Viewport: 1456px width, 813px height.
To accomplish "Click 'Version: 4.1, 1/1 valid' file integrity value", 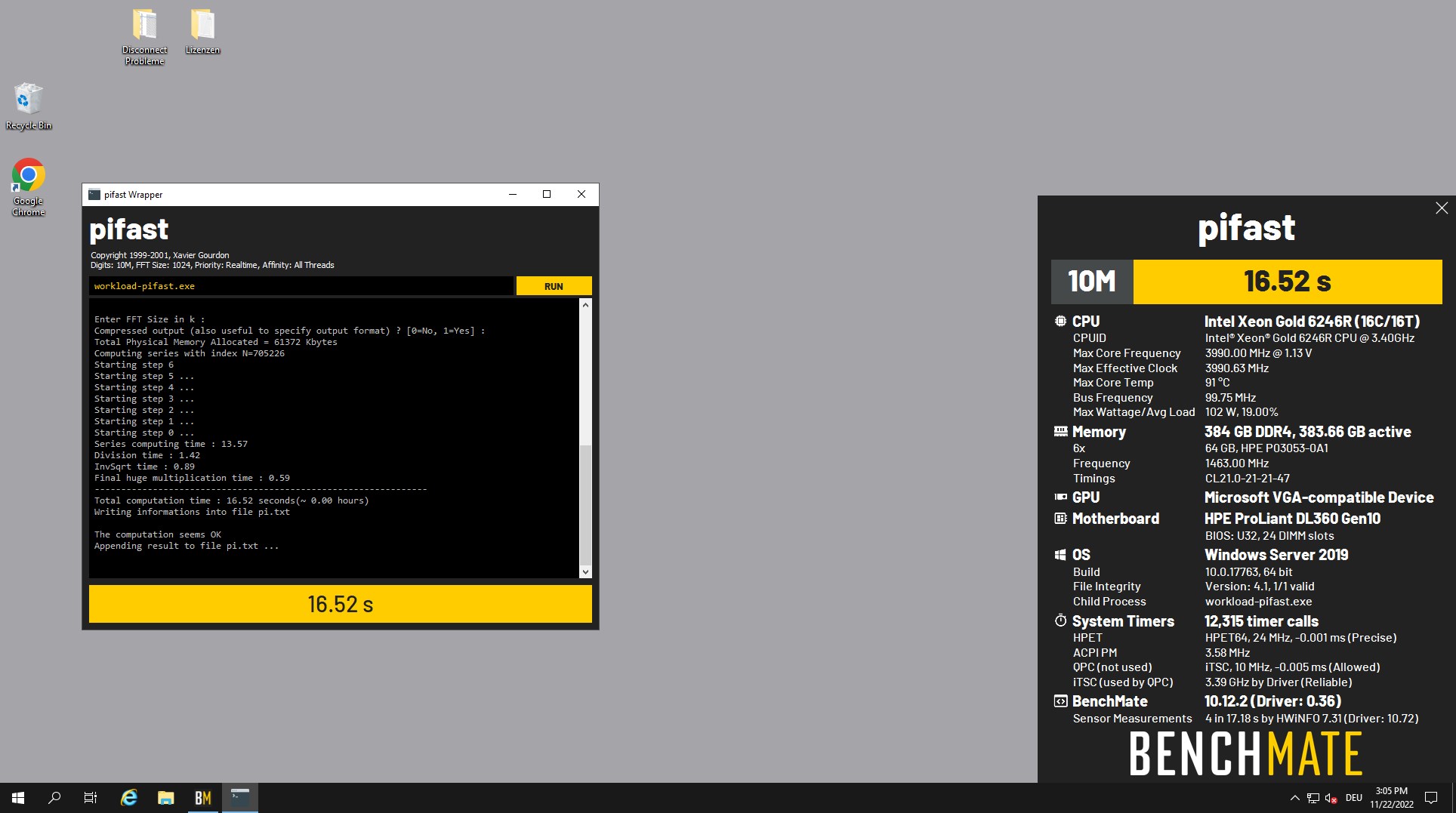I will pyautogui.click(x=1259, y=587).
